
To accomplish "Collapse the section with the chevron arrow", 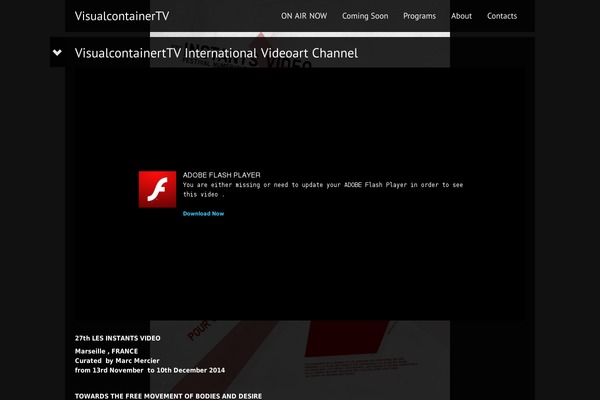I will tap(57, 52).
